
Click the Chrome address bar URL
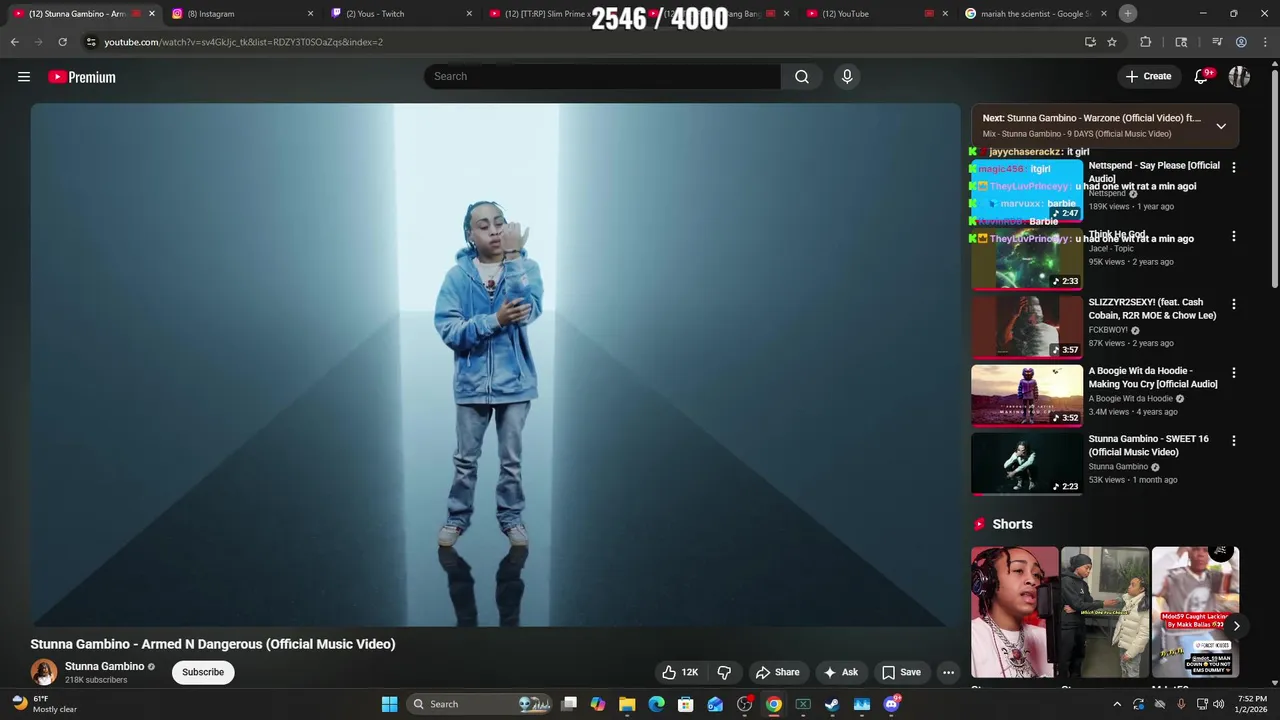coord(243,42)
